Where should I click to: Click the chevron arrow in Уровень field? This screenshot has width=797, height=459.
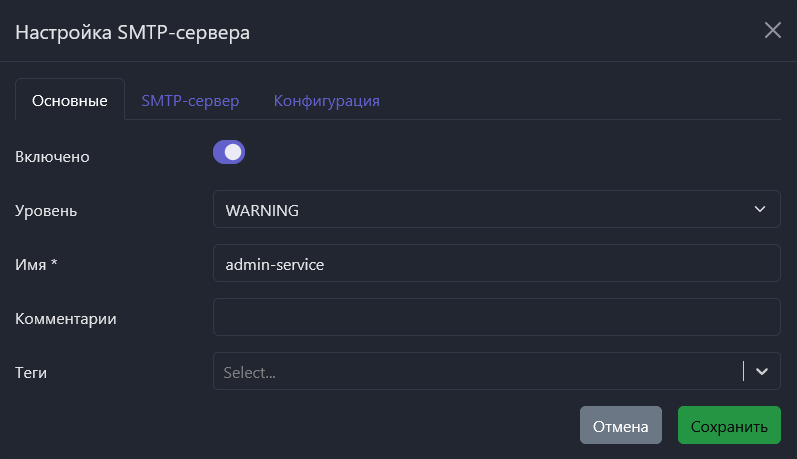(x=759, y=209)
